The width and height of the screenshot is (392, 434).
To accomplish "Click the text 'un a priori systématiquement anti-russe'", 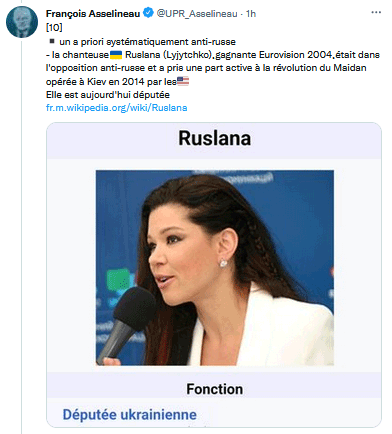I will [x=147, y=42].
